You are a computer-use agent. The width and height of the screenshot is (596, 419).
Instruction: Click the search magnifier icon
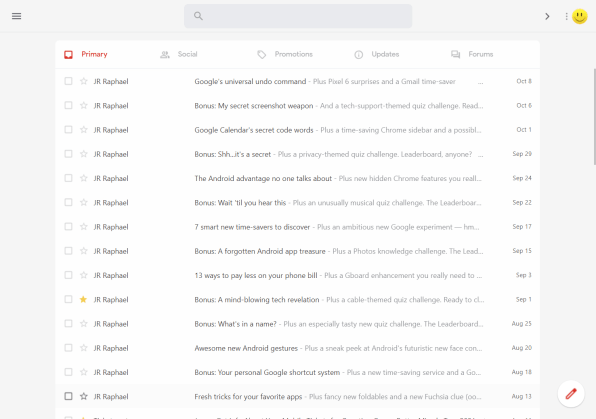coord(198,16)
